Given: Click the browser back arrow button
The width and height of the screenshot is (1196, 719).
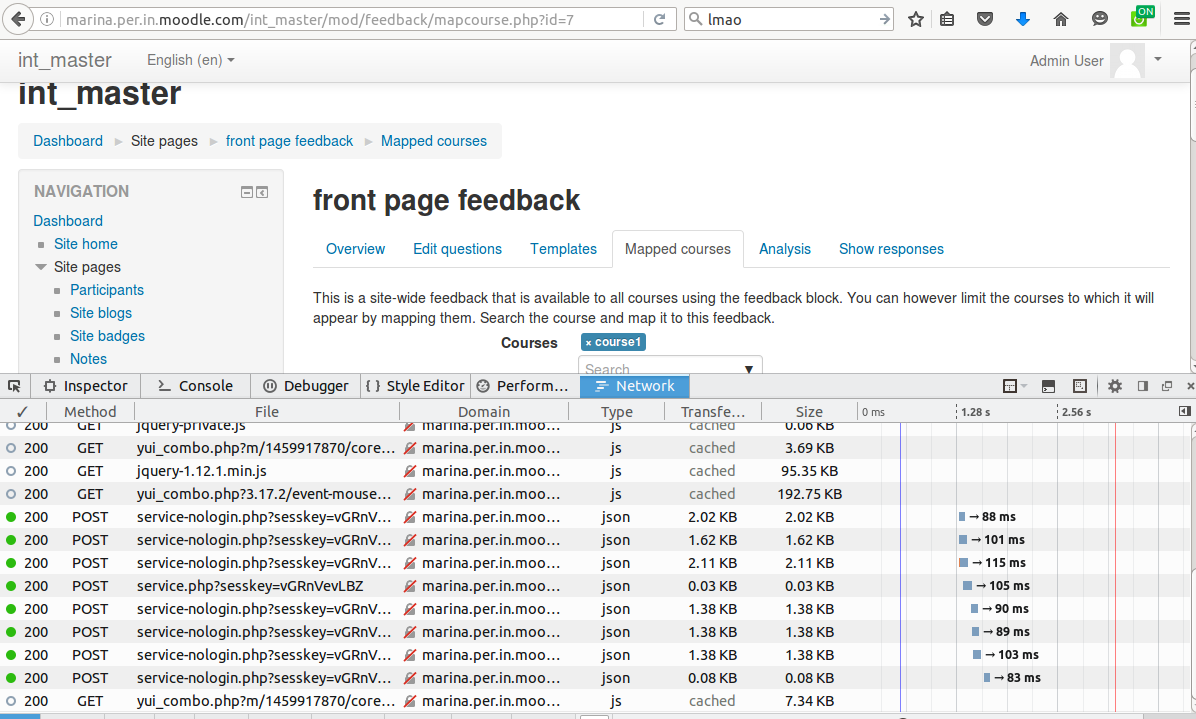Looking at the screenshot, I should click(x=18, y=19).
